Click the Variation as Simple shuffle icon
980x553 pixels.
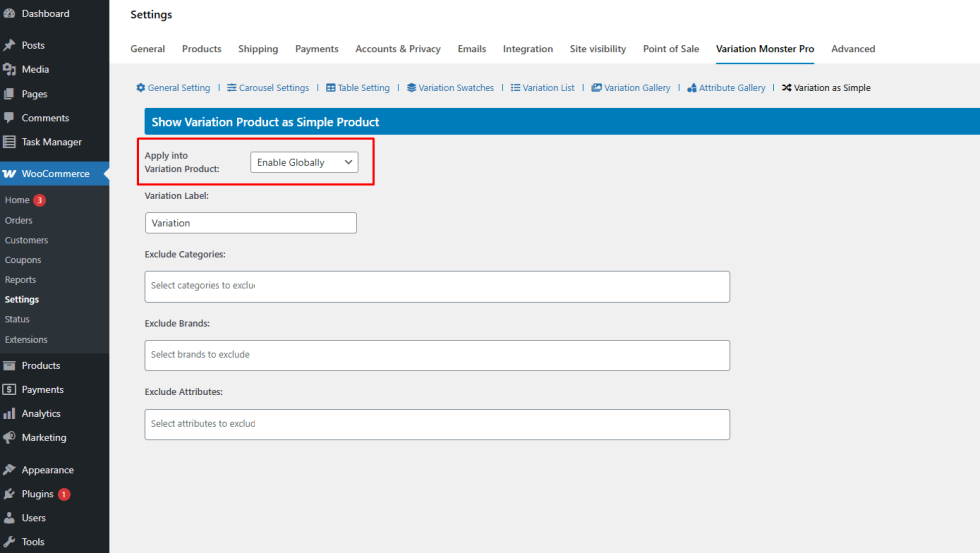(x=787, y=87)
